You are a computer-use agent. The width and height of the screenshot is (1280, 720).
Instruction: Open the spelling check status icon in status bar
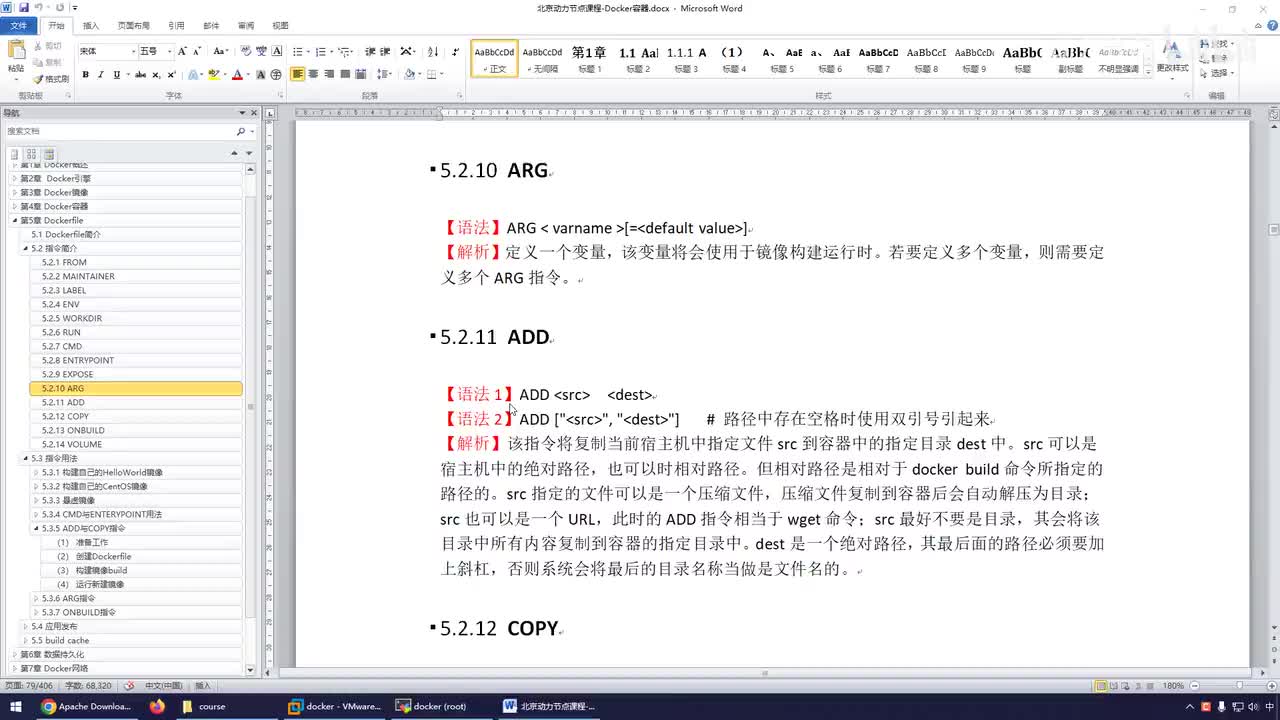(129, 686)
